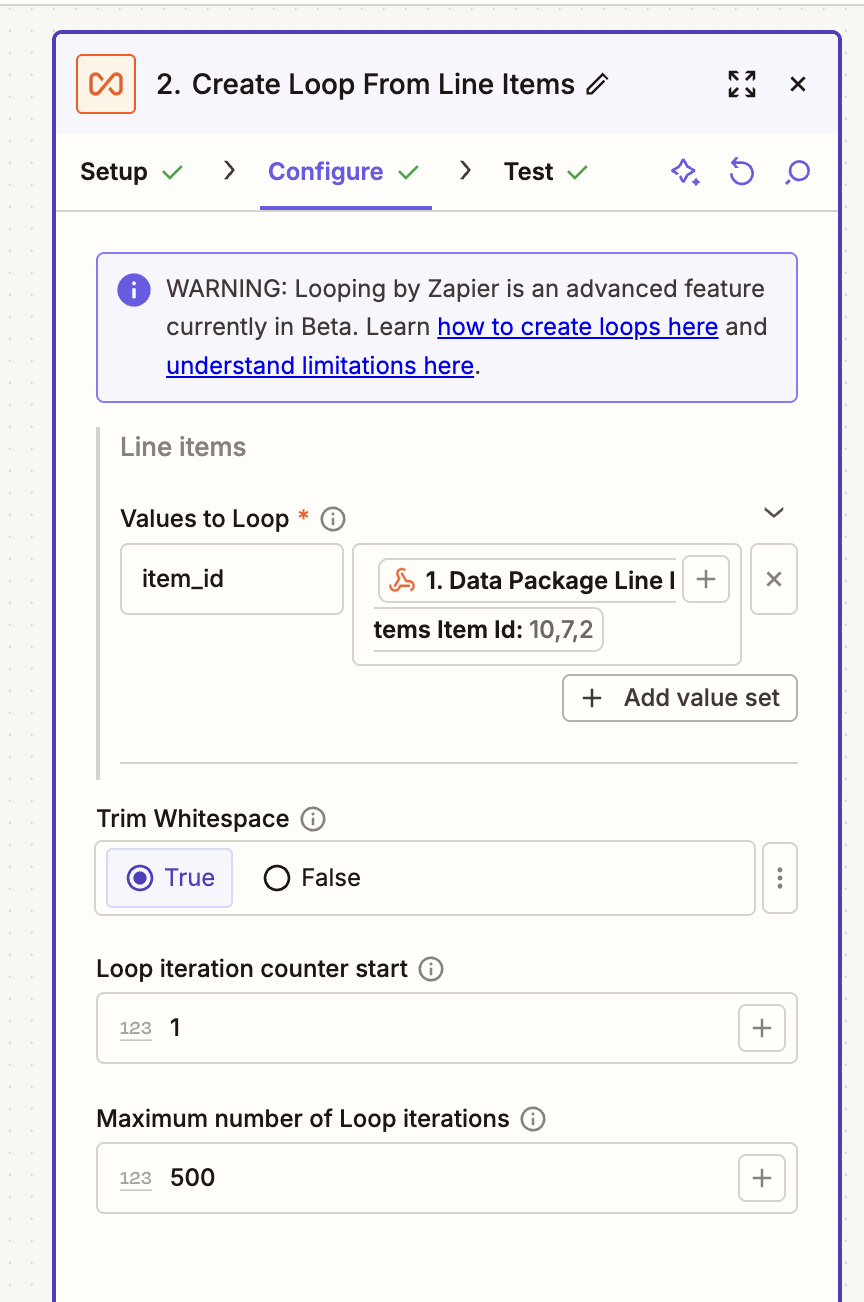
Task: Collapse the Values to Loop chevron
Action: (773, 513)
